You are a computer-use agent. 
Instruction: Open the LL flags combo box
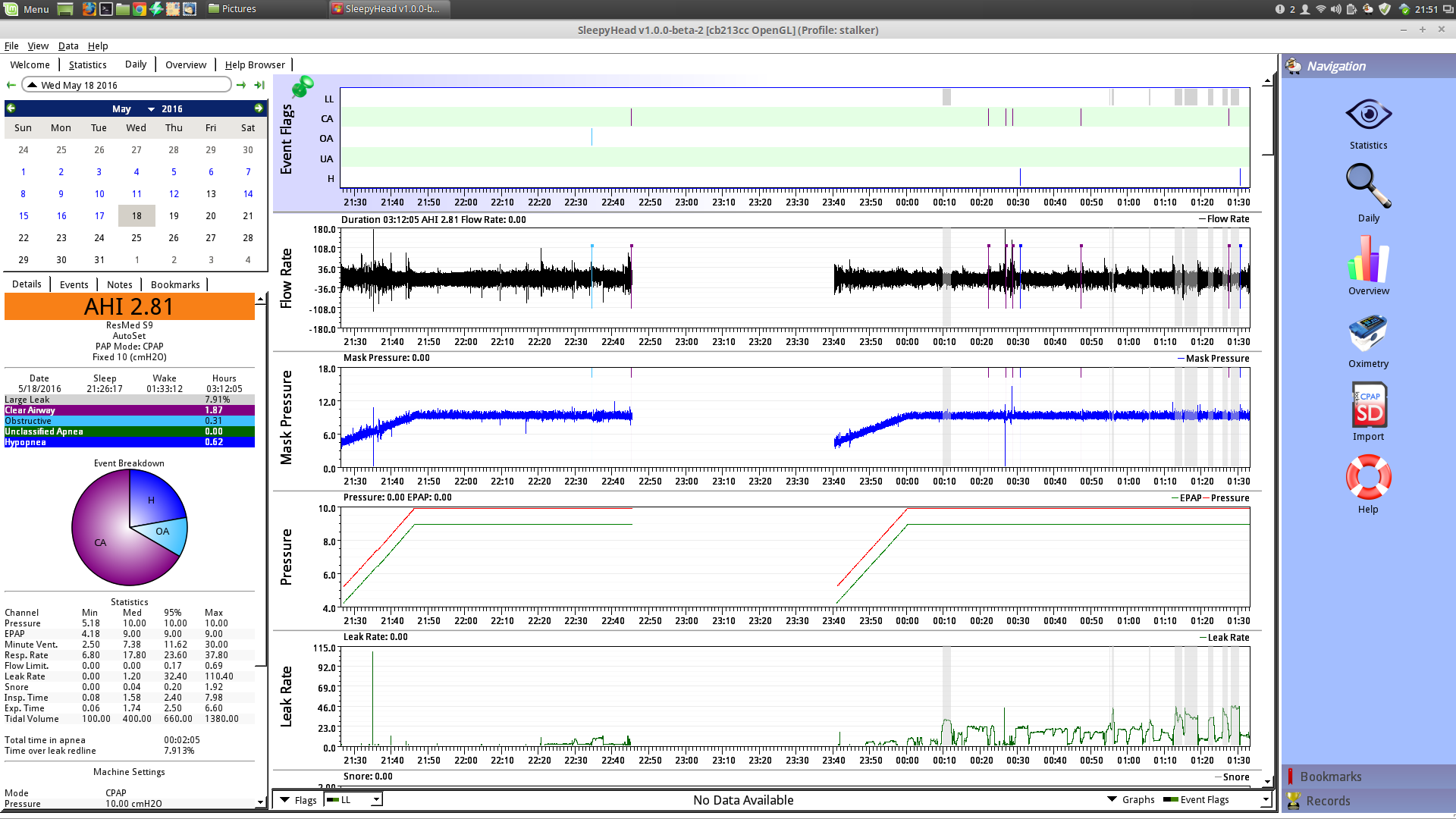tap(353, 799)
